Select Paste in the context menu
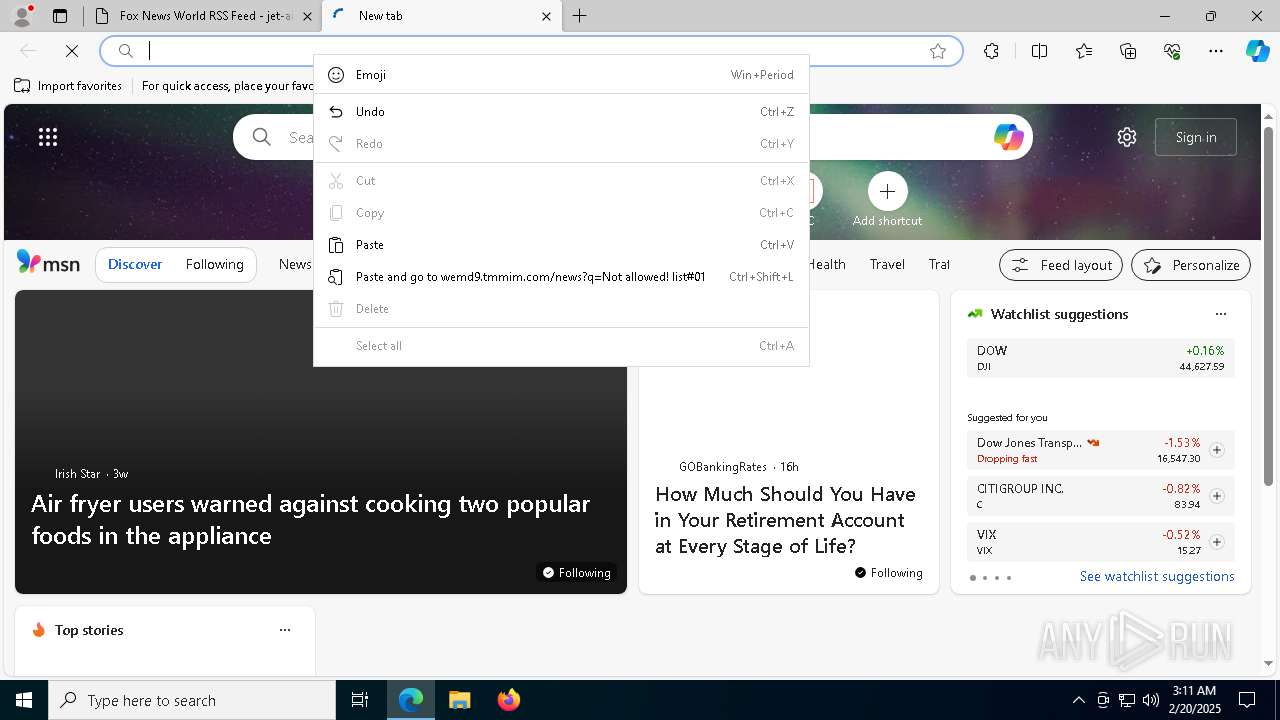Image resolution: width=1280 pixels, height=720 pixels. tap(561, 245)
